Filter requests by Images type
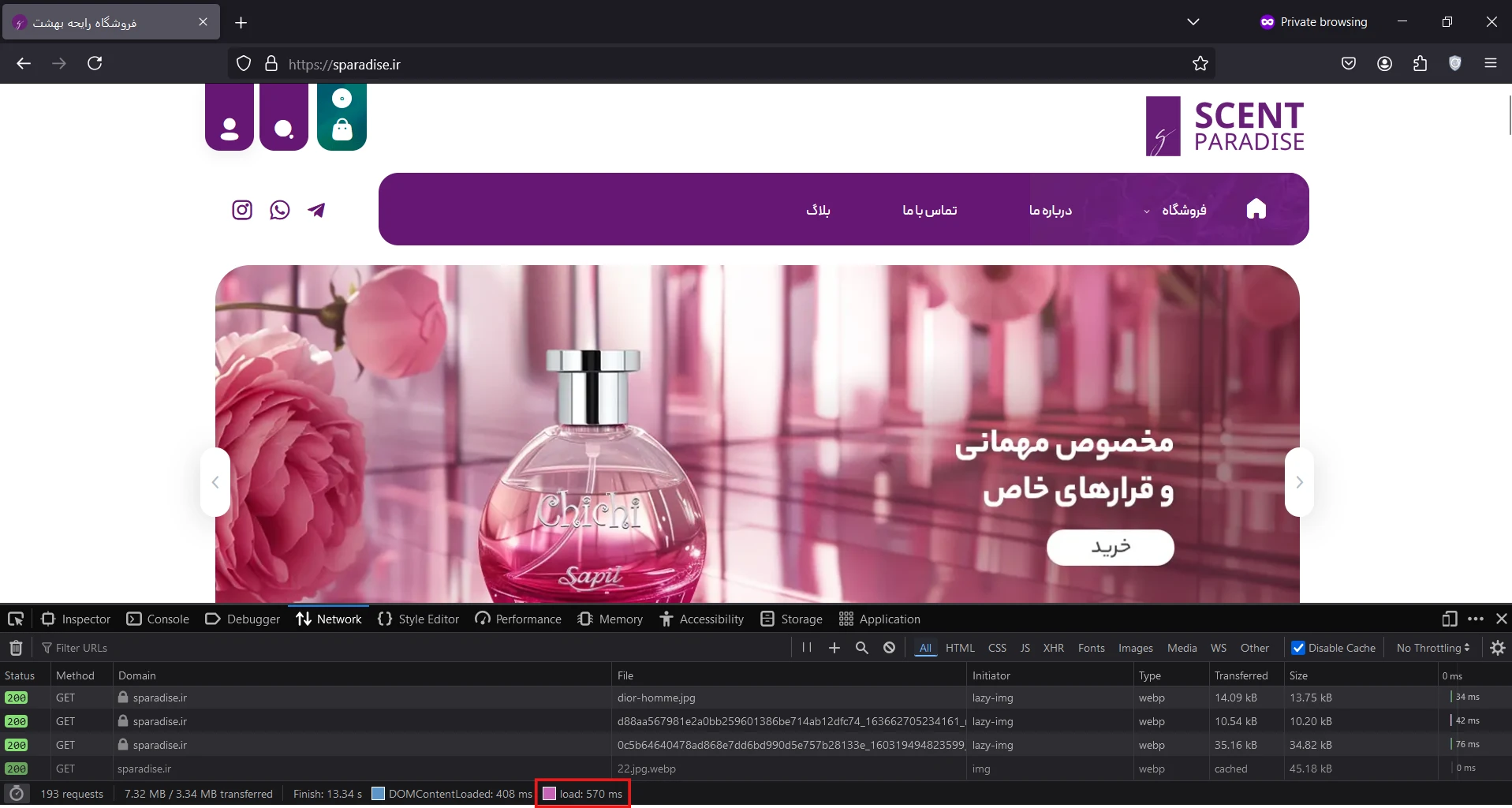The image size is (1512, 808). [x=1136, y=648]
